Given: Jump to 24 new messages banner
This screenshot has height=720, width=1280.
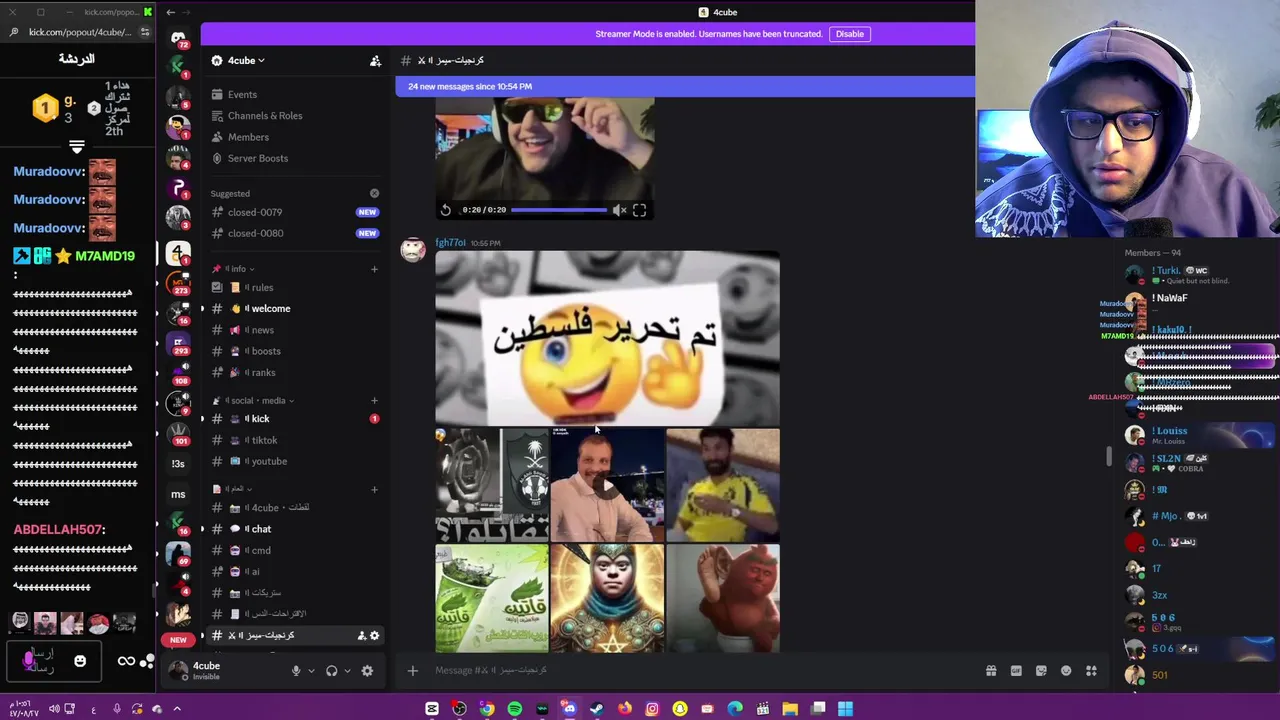Looking at the screenshot, I should pos(685,87).
